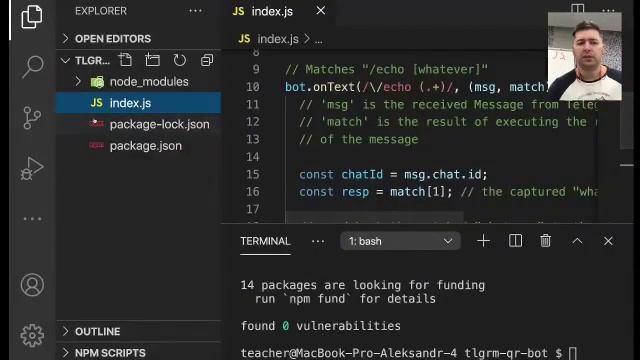Viewport: 640px width, 360px height.
Task: Open the Explorer view in activity bar
Action: point(32,17)
